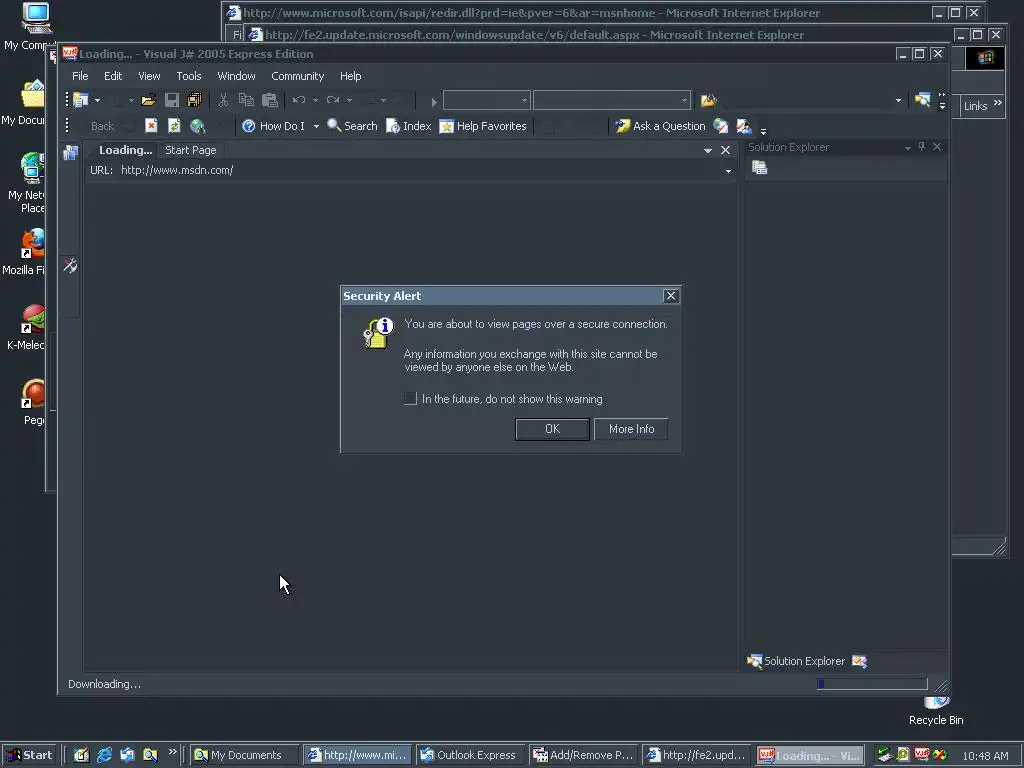The height and width of the screenshot is (768, 1024).
Task: Click the Redo arrow icon
Action: (333, 100)
